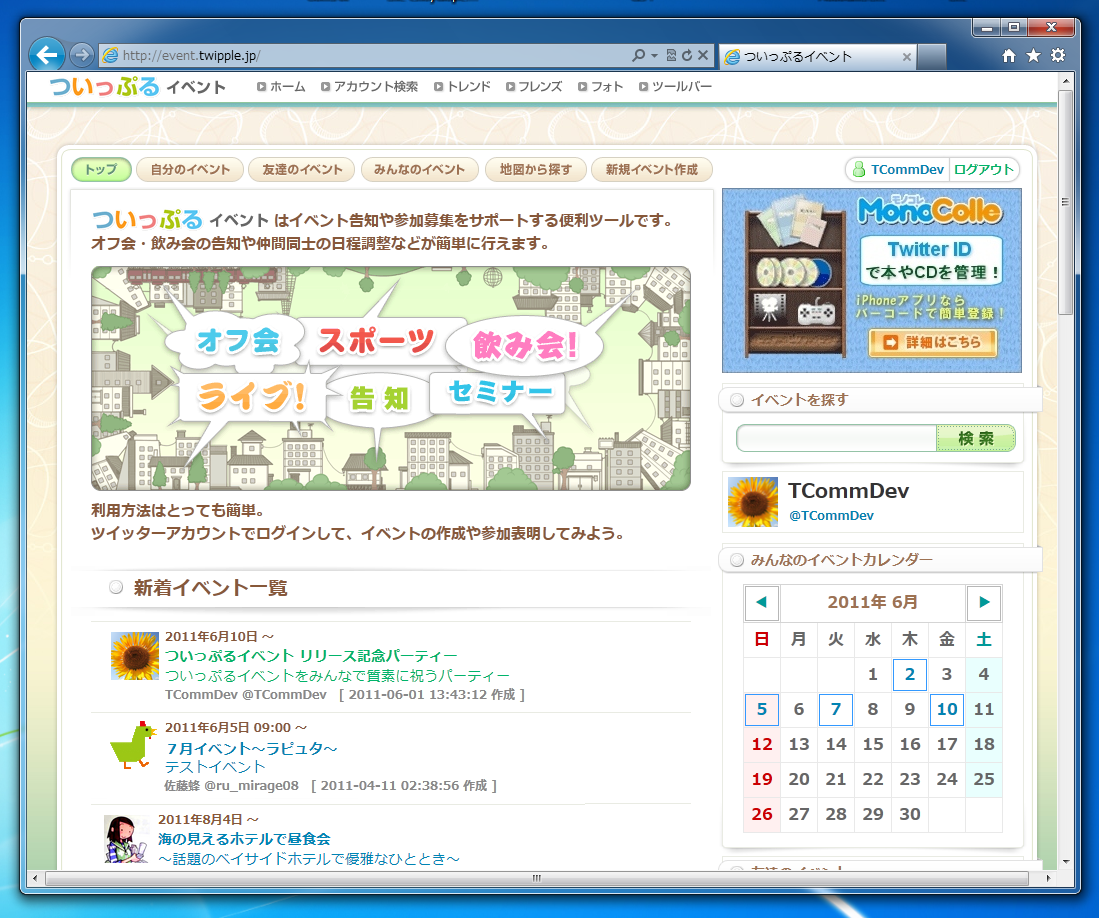This screenshot has width=1099, height=918.
Task: Click the page refresh icon
Action: (x=687, y=55)
